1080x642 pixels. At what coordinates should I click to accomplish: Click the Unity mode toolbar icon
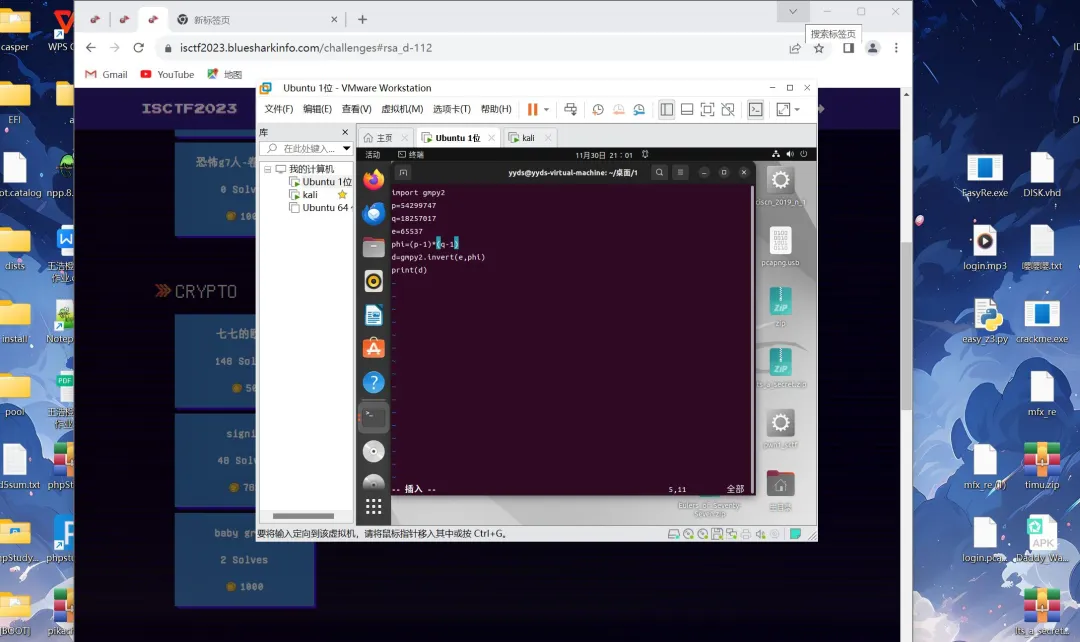(728, 110)
